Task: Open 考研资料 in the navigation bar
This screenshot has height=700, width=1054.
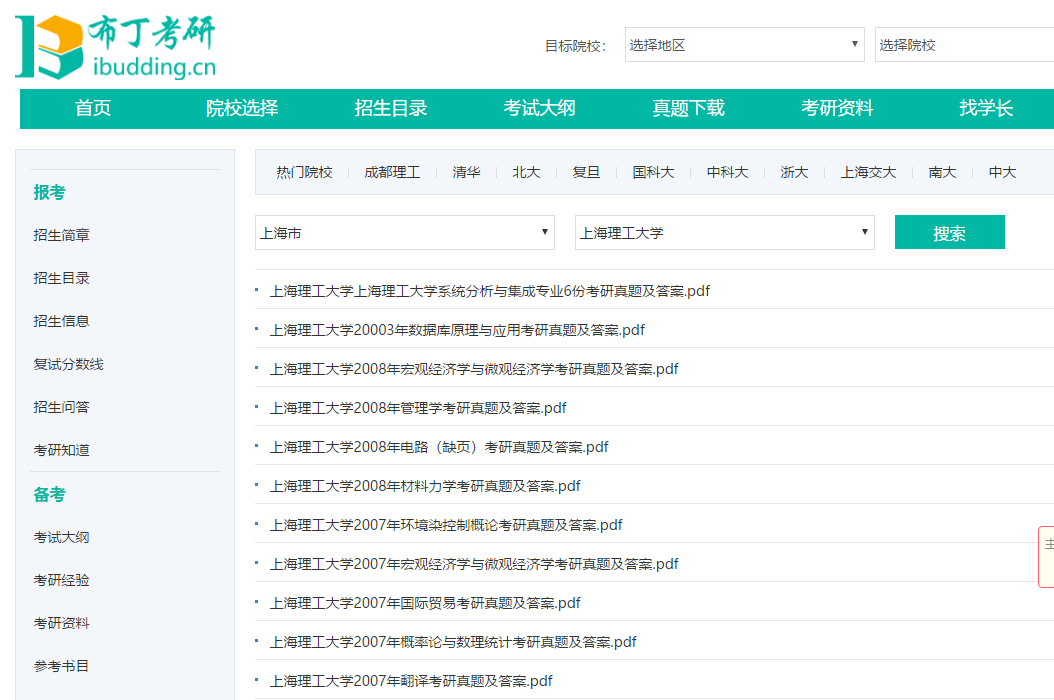Action: 838,108
